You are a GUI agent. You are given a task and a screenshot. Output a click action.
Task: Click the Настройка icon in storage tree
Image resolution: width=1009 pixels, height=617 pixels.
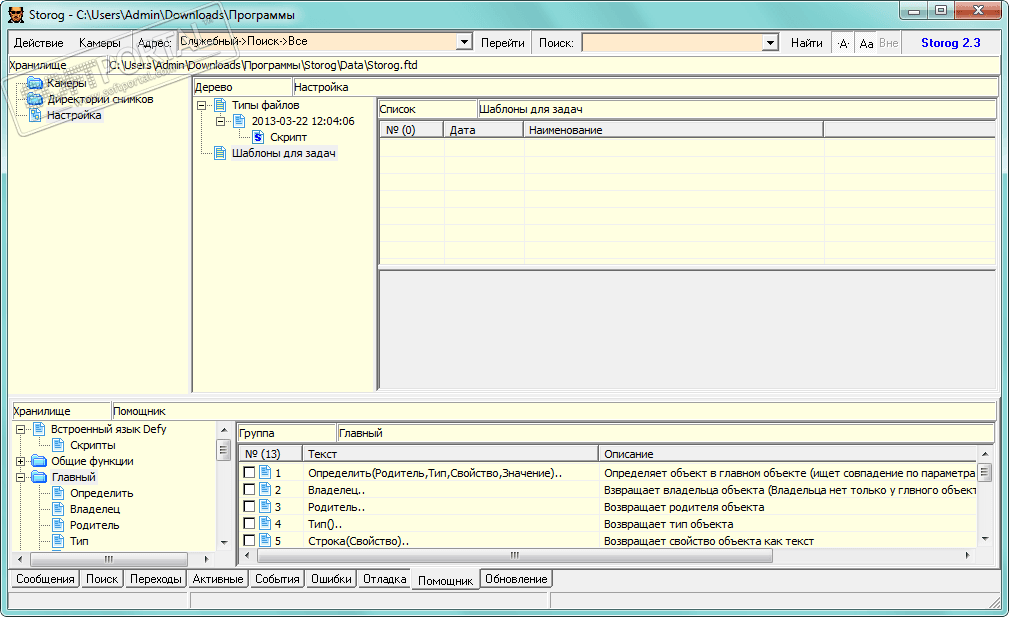click(x=35, y=115)
